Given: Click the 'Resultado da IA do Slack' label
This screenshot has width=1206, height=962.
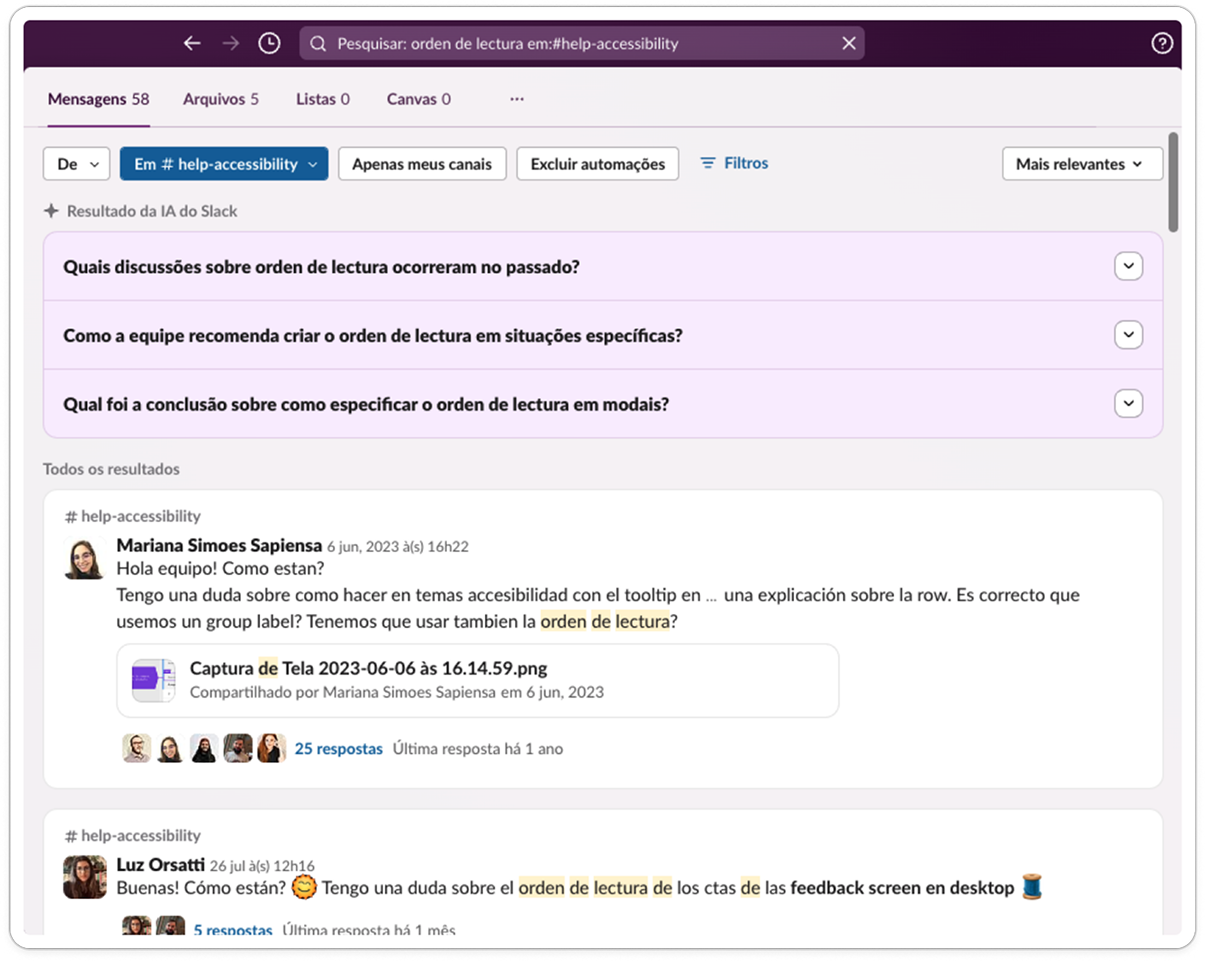Looking at the screenshot, I should 152,211.
